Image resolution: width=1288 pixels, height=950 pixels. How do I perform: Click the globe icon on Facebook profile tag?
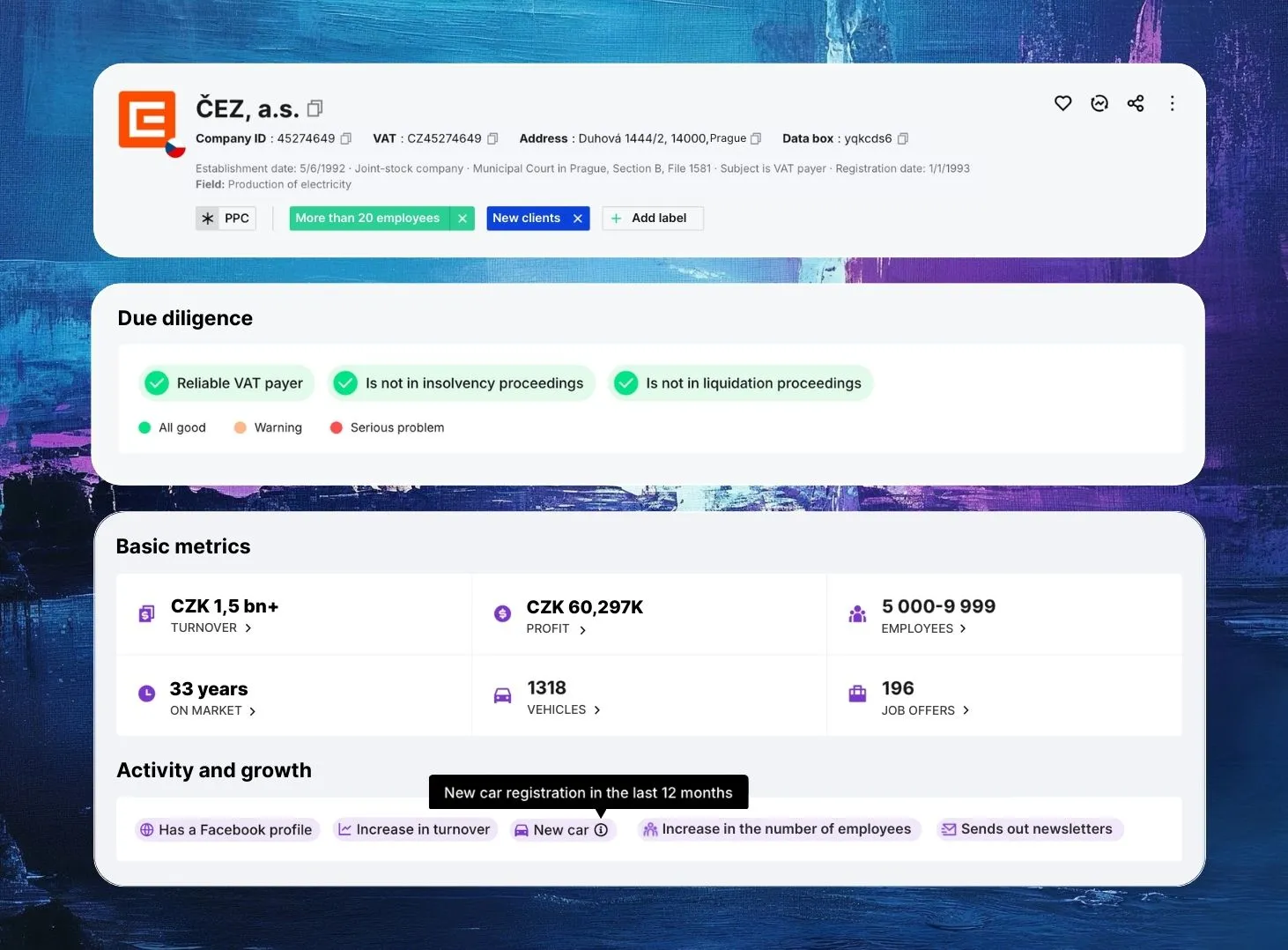pos(147,830)
